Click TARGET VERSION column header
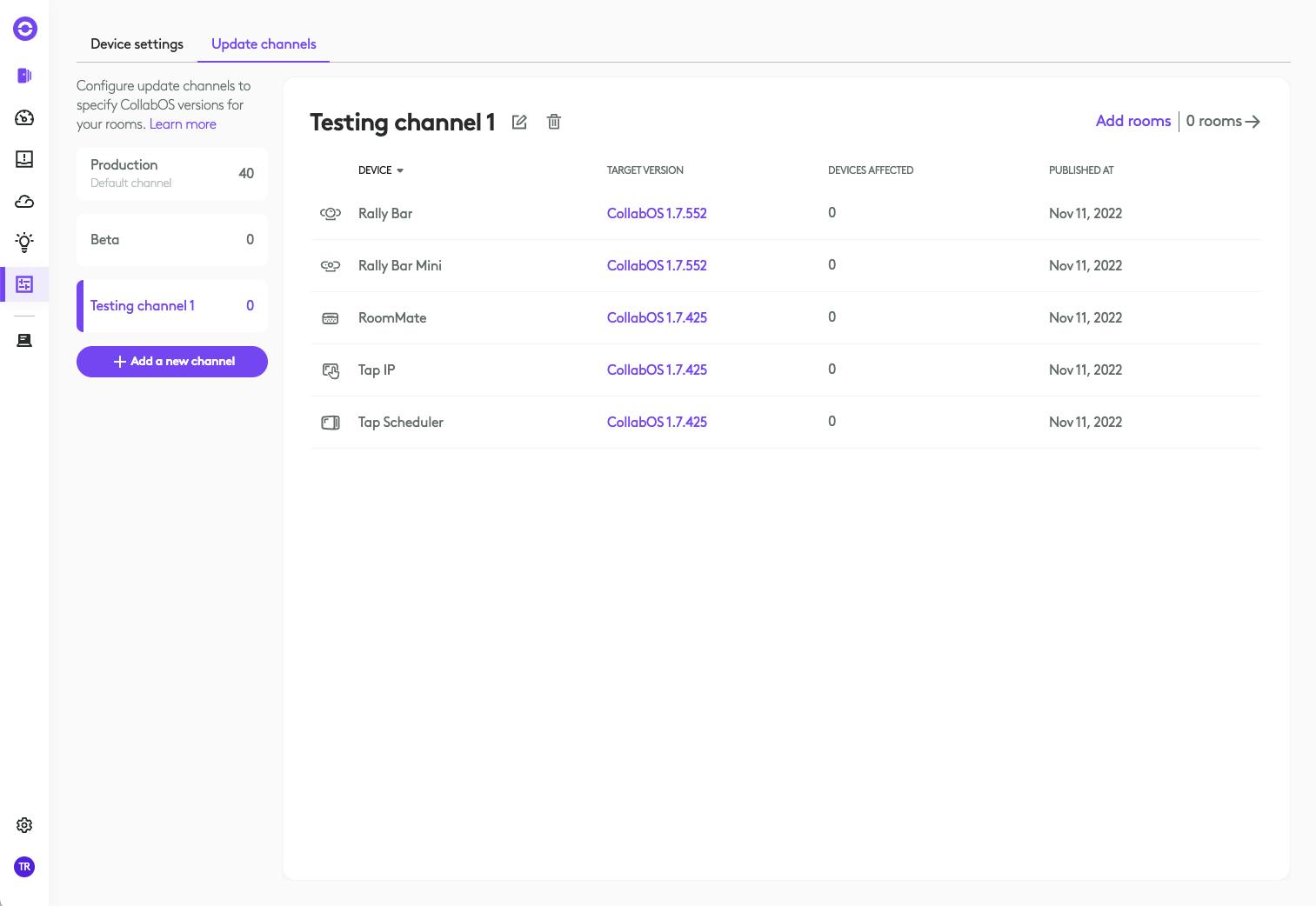The height and width of the screenshot is (906, 1316). click(645, 170)
